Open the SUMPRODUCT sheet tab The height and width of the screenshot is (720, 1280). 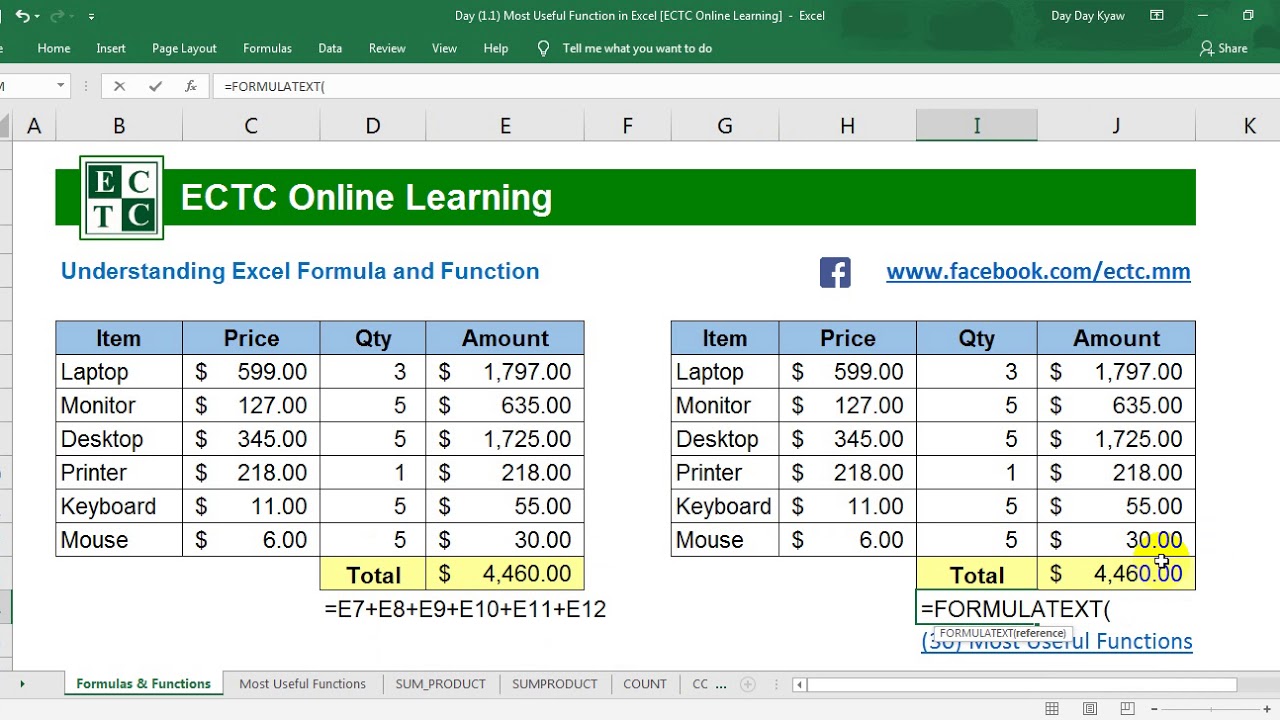554,684
